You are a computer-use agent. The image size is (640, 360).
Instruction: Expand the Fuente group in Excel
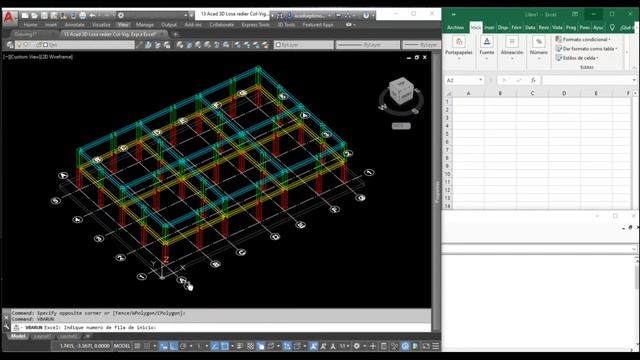(x=487, y=48)
